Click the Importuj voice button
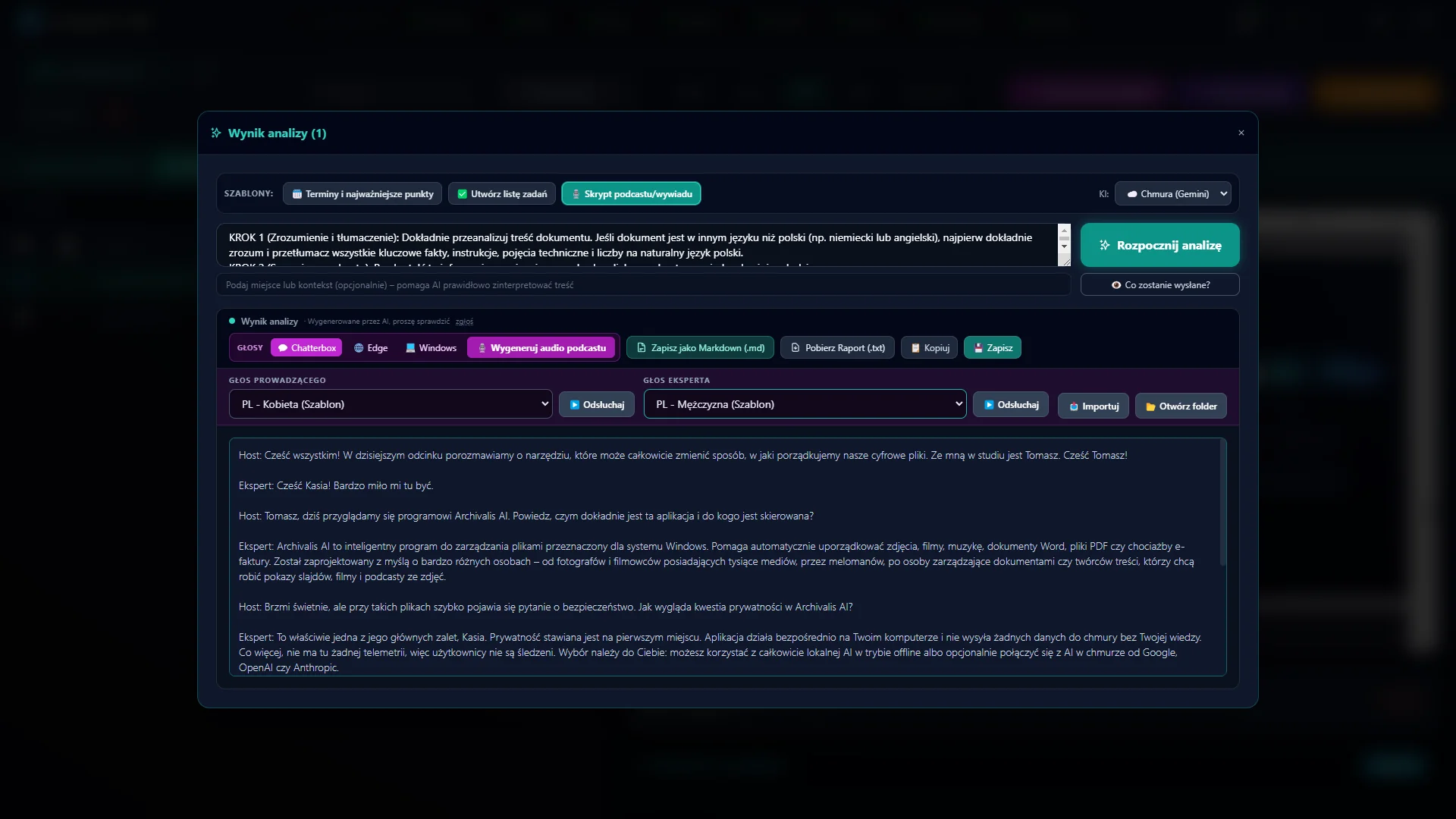The image size is (1456, 819). click(x=1094, y=406)
